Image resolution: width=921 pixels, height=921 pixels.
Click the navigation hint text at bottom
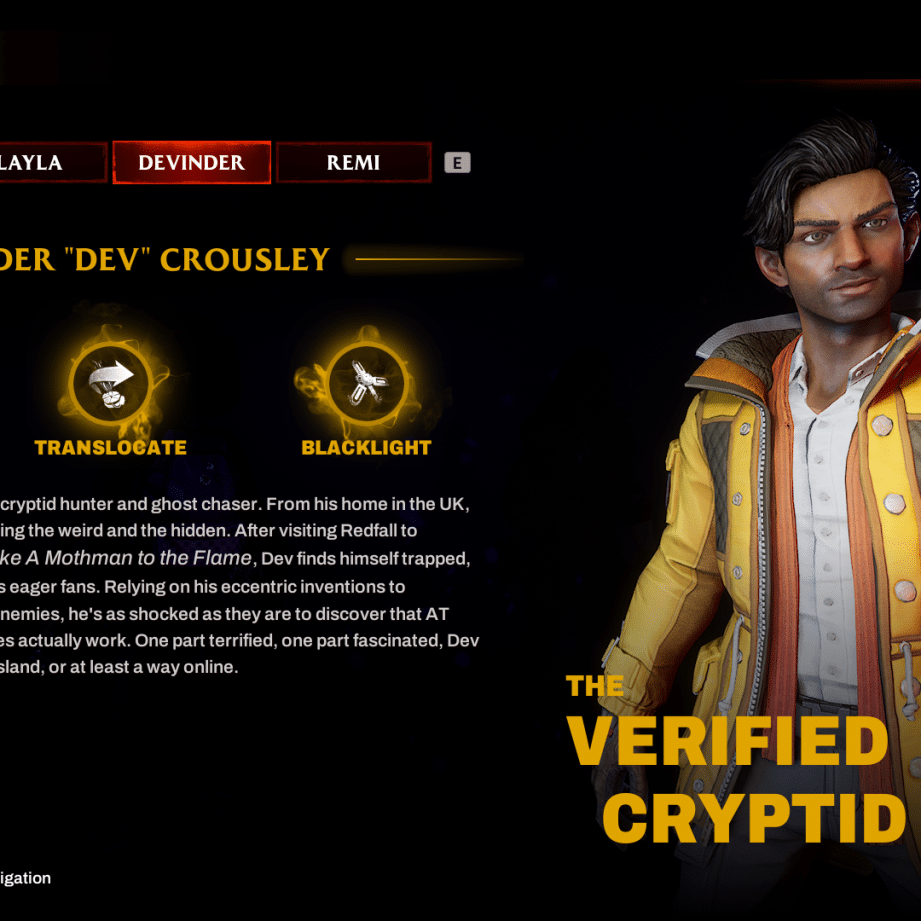(x=25, y=878)
